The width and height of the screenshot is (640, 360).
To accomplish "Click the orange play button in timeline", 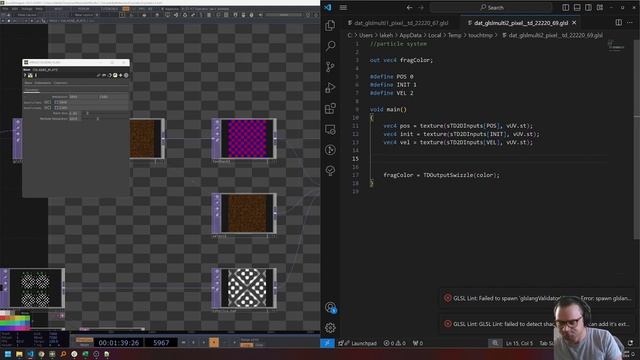I will [214, 342].
